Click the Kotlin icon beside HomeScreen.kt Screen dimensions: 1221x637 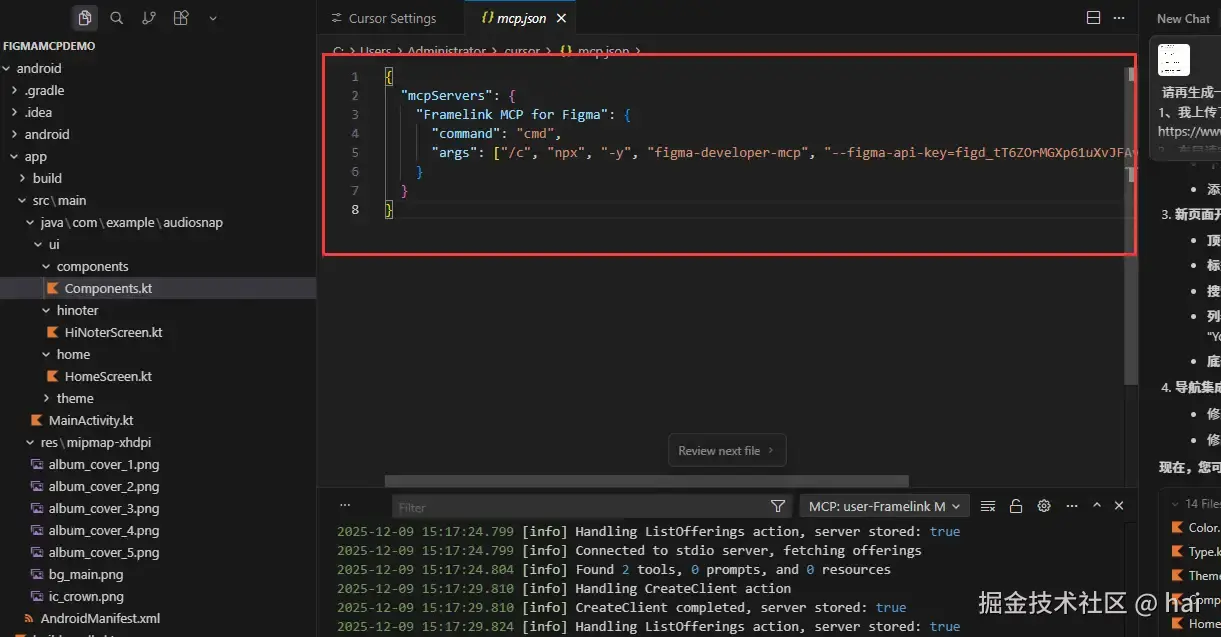(x=53, y=376)
